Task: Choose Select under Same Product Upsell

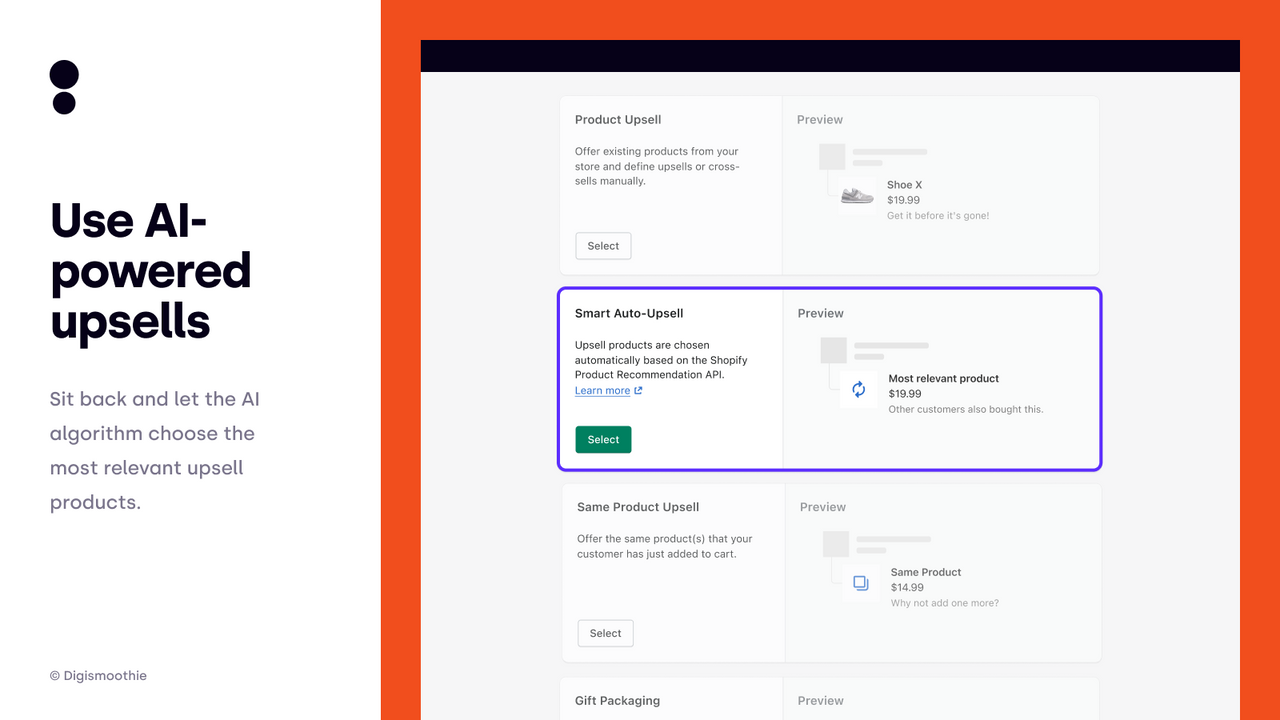Action: [605, 633]
